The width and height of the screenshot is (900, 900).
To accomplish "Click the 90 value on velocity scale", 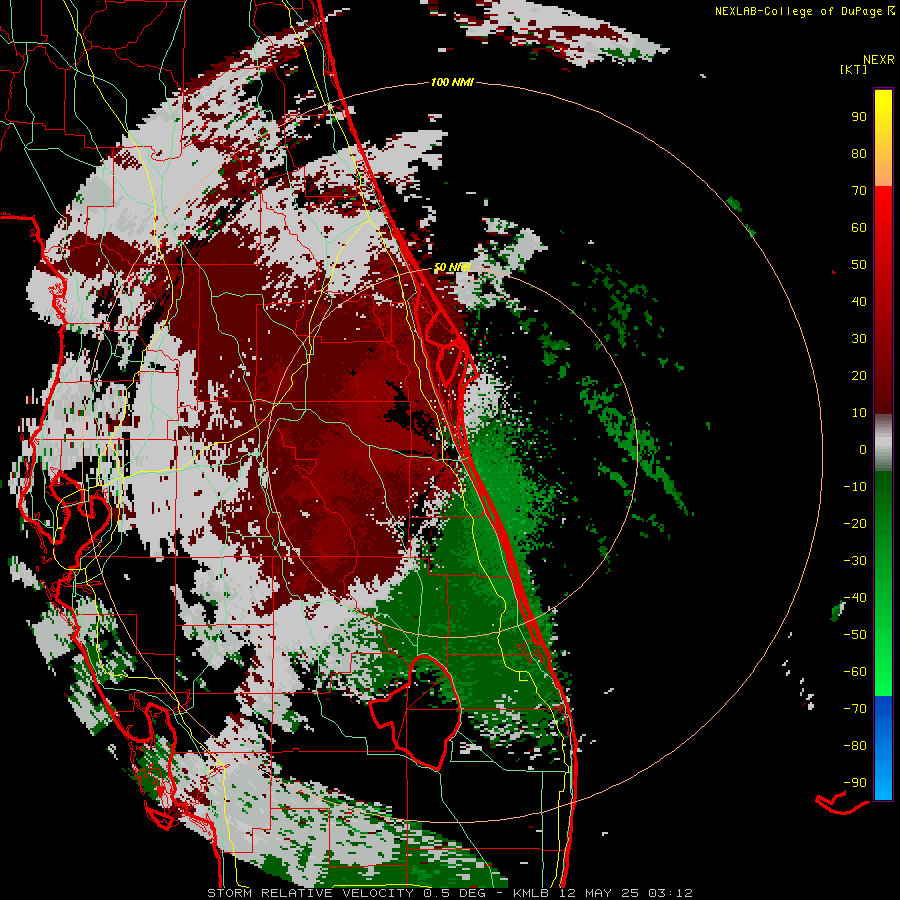I will tap(859, 117).
